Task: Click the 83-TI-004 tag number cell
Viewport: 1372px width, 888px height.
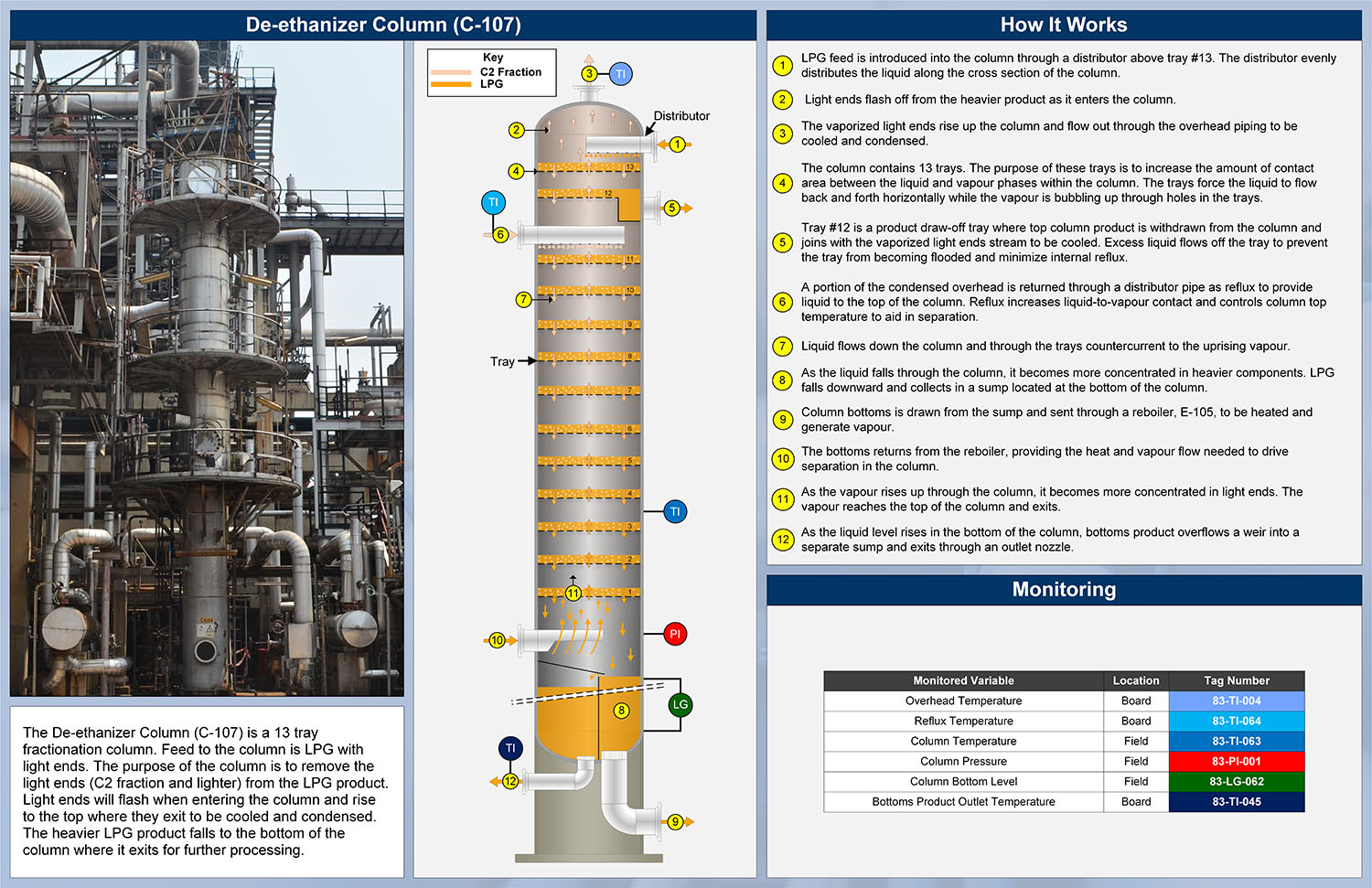Action: pyautogui.click(x=1236, y=701)
